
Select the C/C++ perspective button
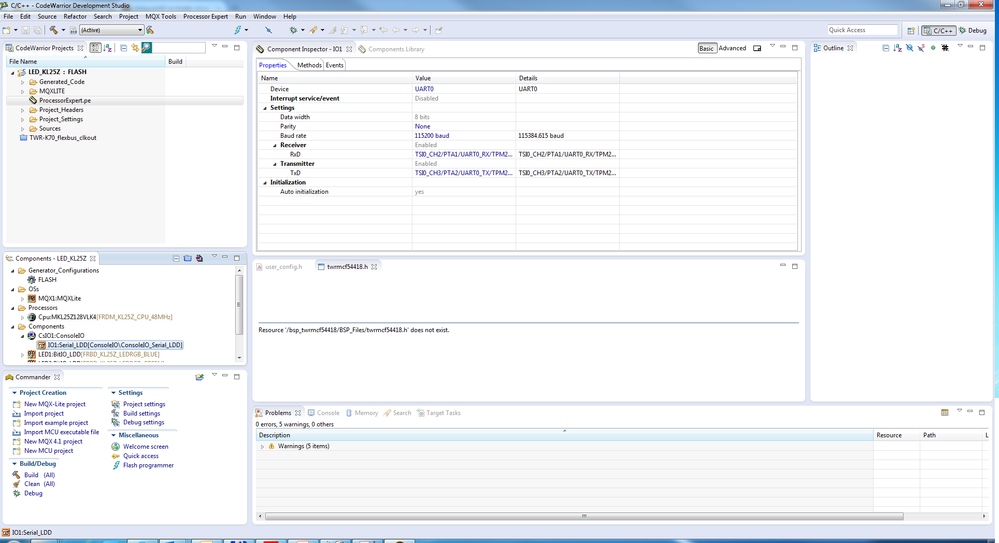[x=938, y=30]
